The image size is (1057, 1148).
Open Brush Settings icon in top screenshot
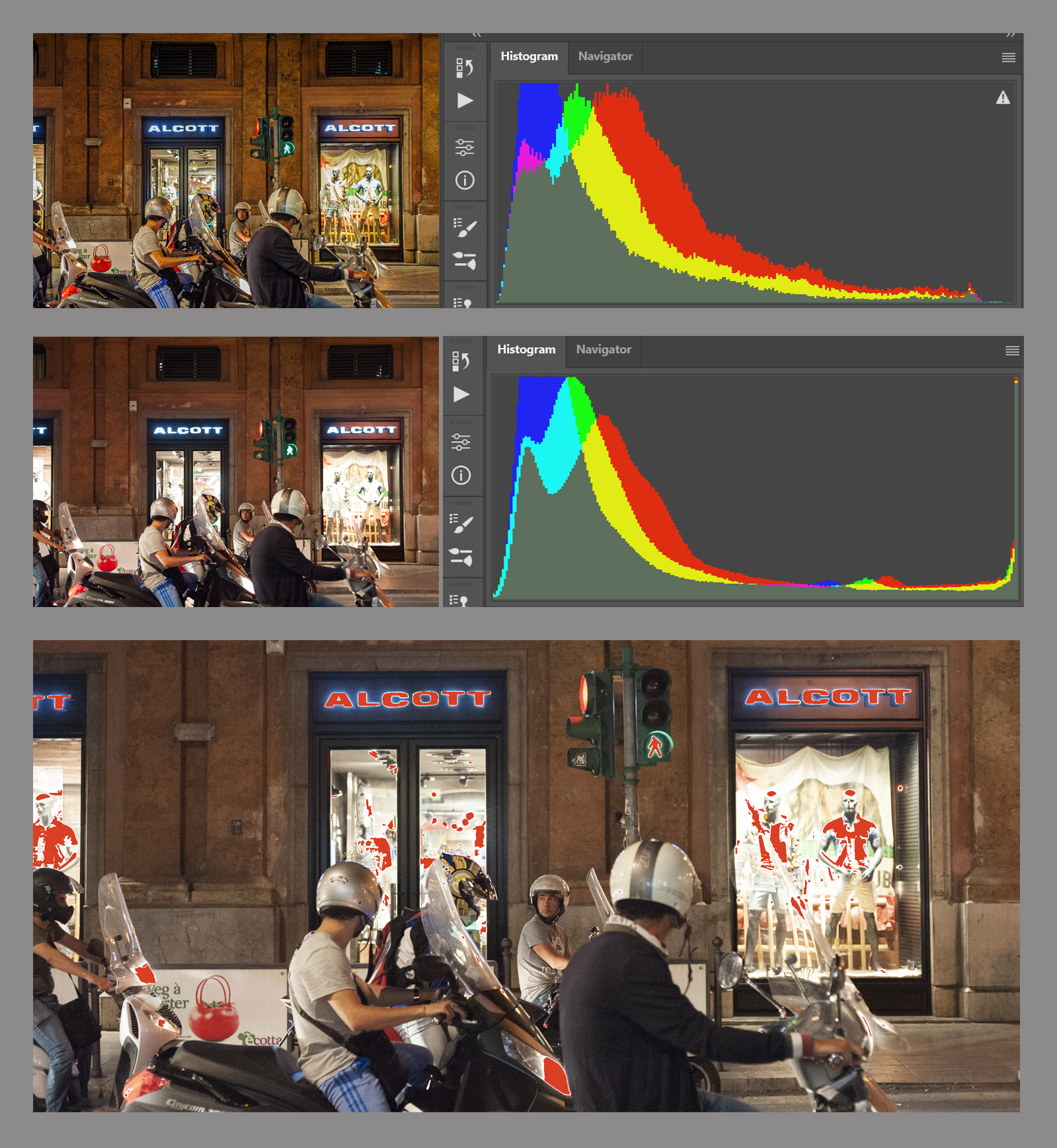465,228
